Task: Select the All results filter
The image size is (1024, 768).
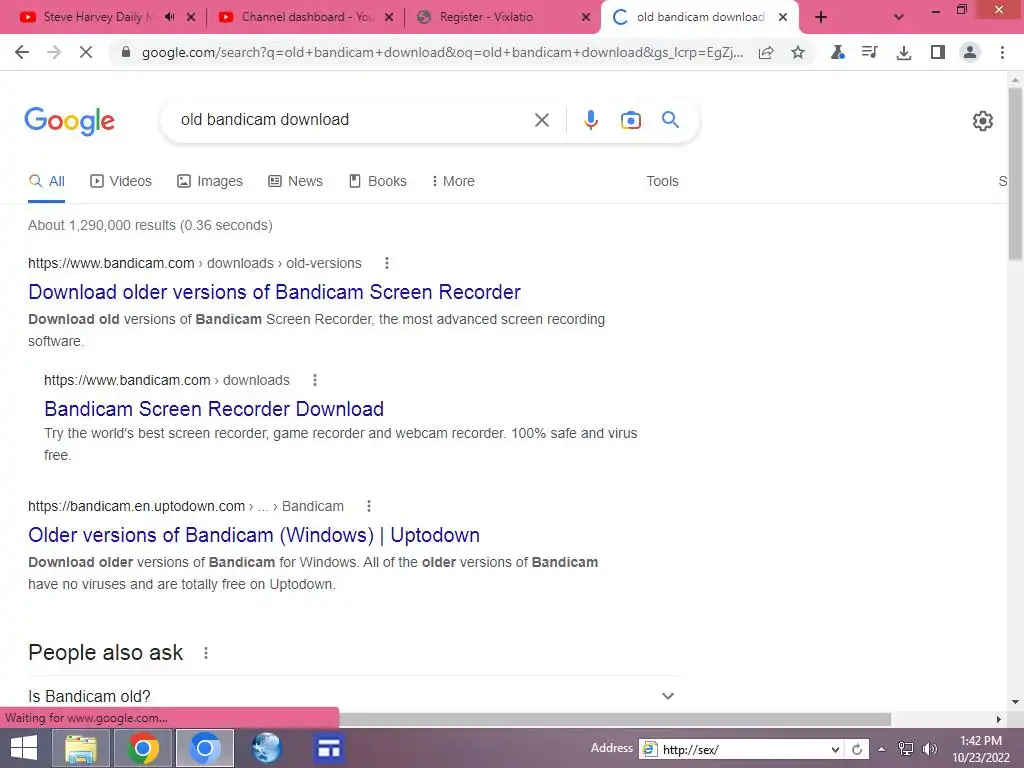Action: click(x=46, y=181)
